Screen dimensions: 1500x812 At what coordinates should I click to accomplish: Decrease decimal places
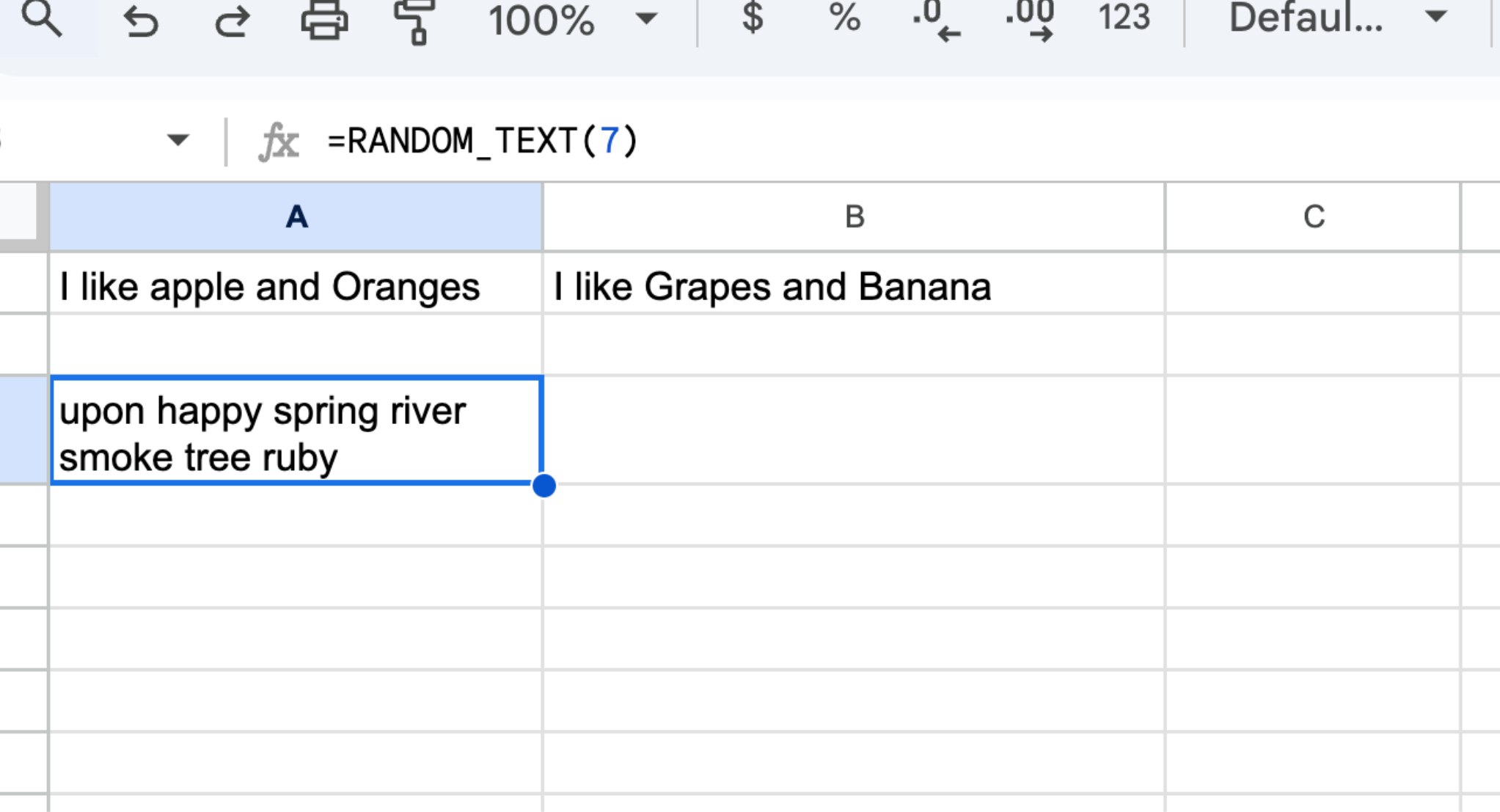point(937,21)
